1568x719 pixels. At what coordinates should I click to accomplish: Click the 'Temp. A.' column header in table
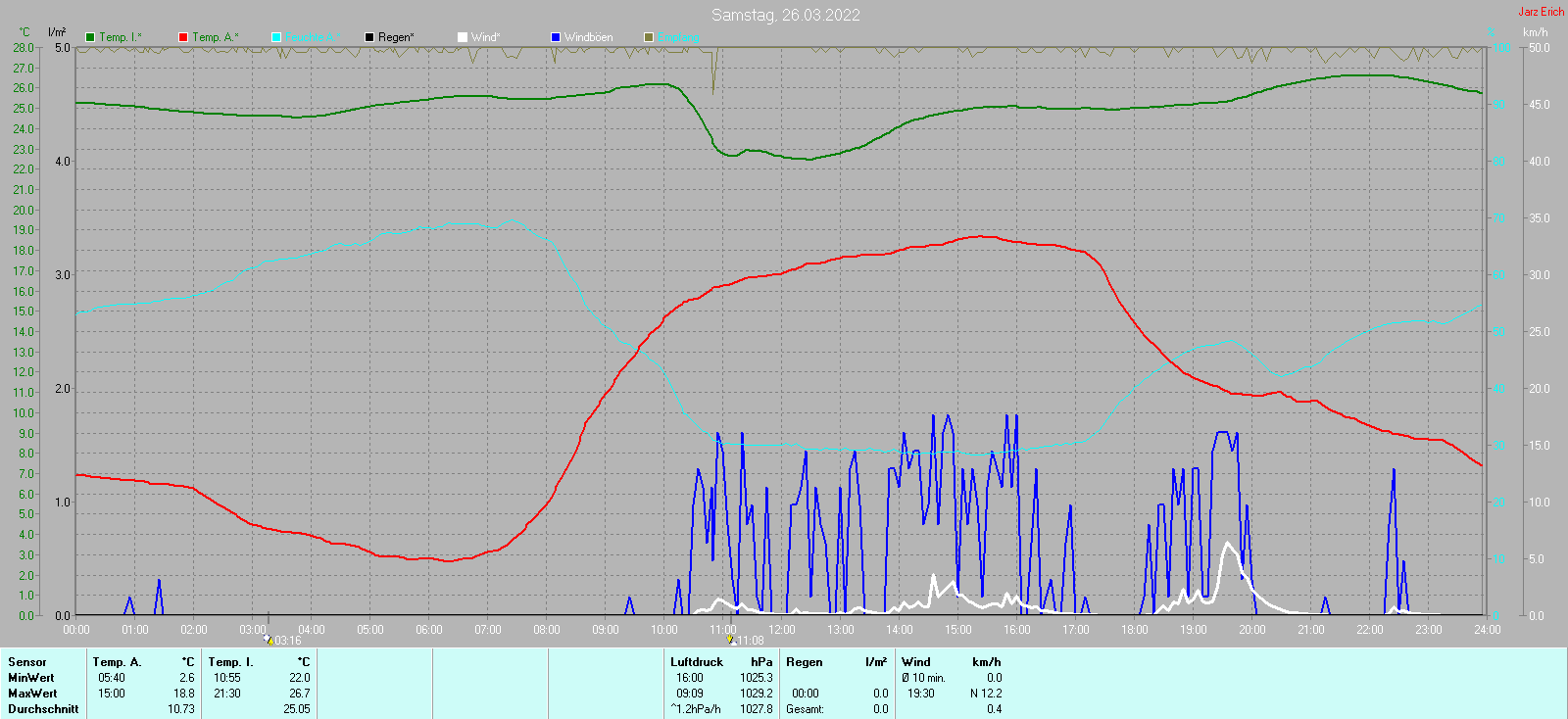(x=118, y=662)
